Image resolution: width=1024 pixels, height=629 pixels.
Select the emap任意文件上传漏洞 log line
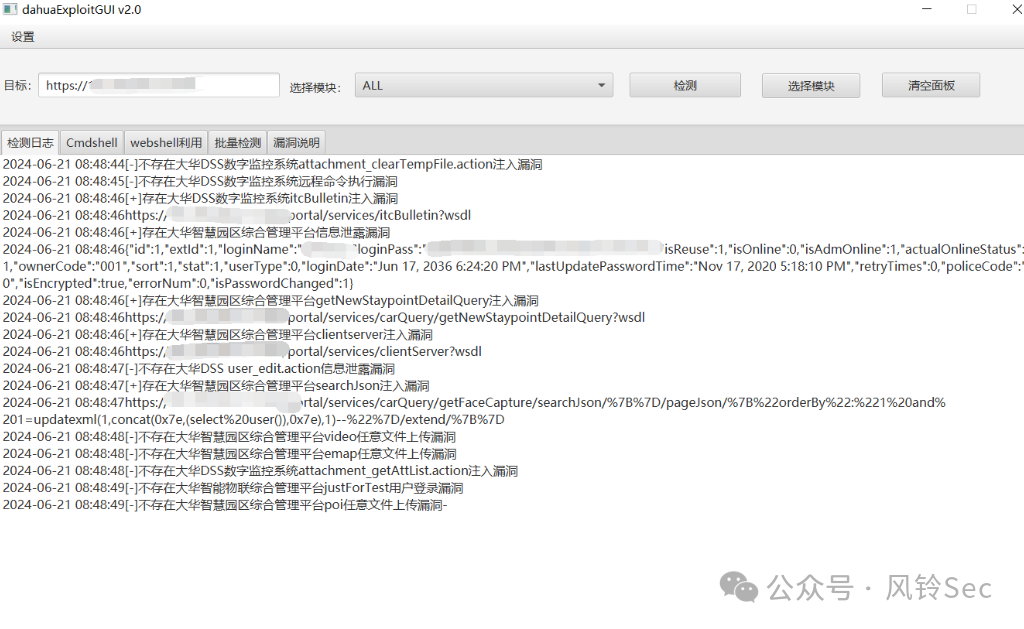click(x=229, y=453)
